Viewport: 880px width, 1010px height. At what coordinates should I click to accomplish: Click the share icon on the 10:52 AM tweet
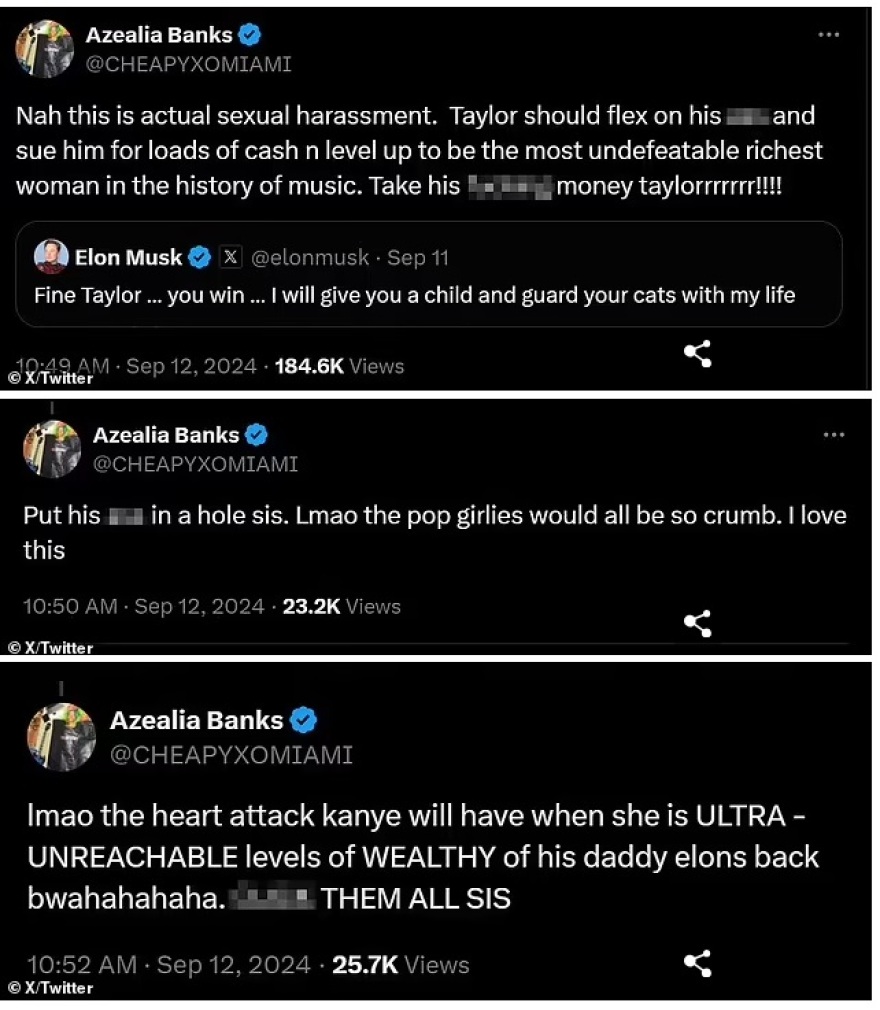coord(697,964)
